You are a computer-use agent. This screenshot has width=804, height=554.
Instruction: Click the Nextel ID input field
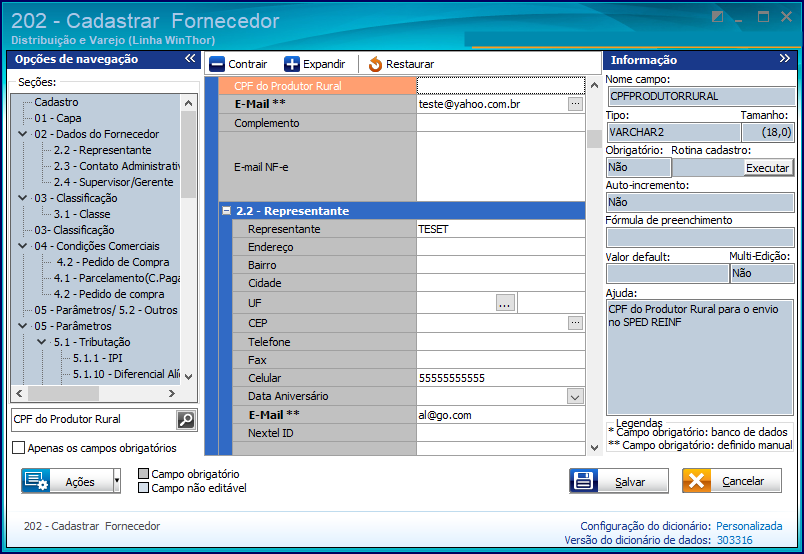pos(500,432)
